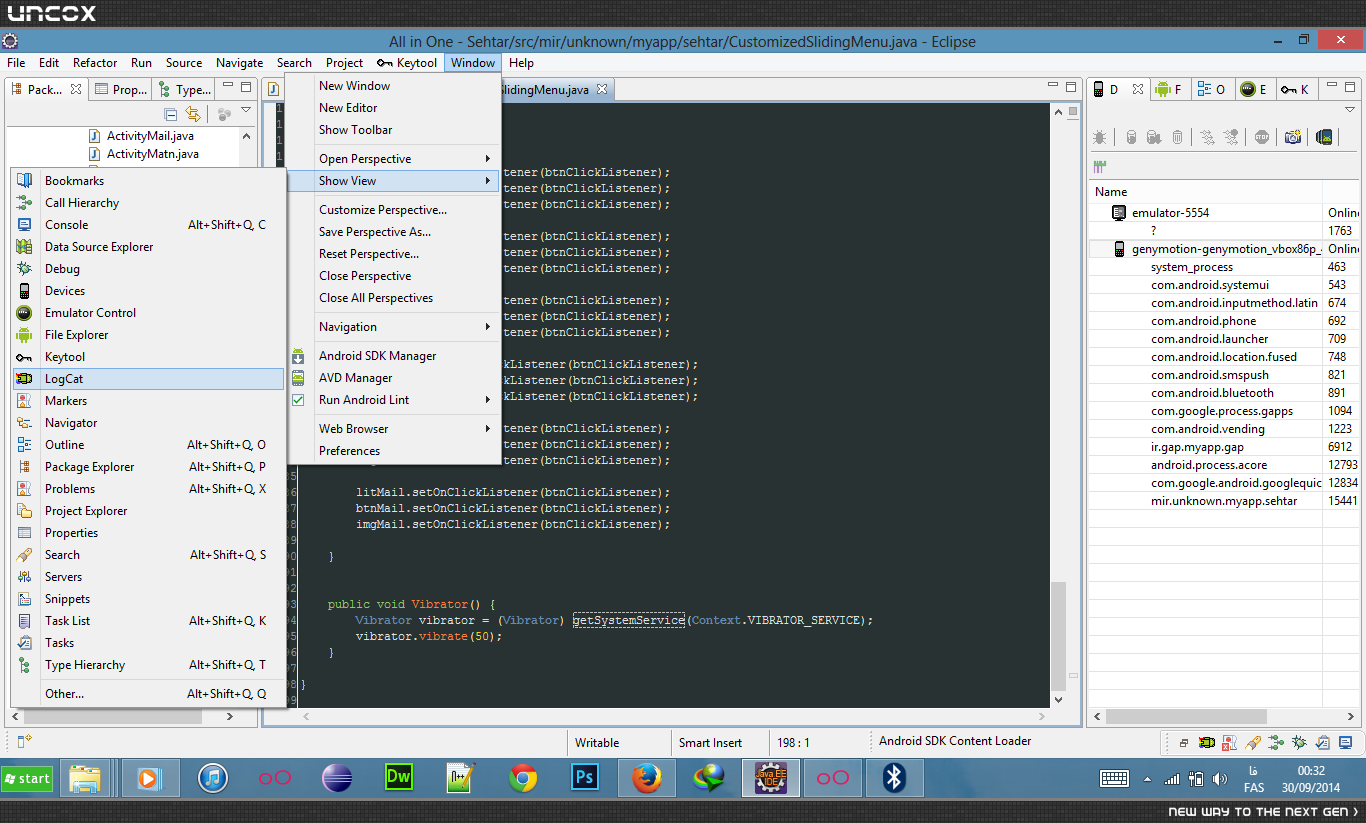Screen dimensions: 1366x823
Task: Click the Update Threads icon in Devices toolbar
Action: 1208,137
